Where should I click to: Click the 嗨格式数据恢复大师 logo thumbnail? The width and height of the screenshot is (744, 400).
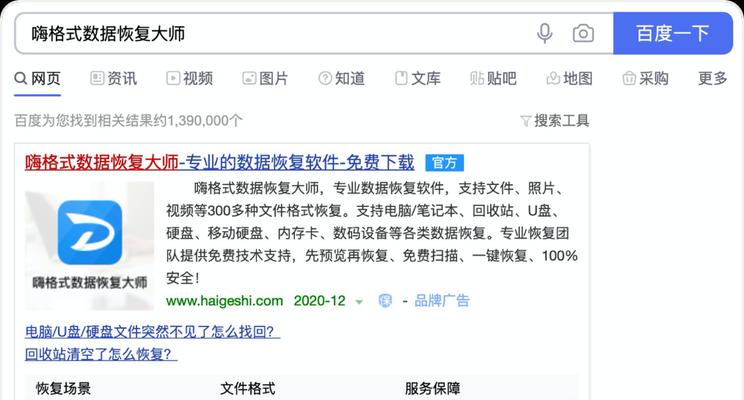click(x=90, y=246)
